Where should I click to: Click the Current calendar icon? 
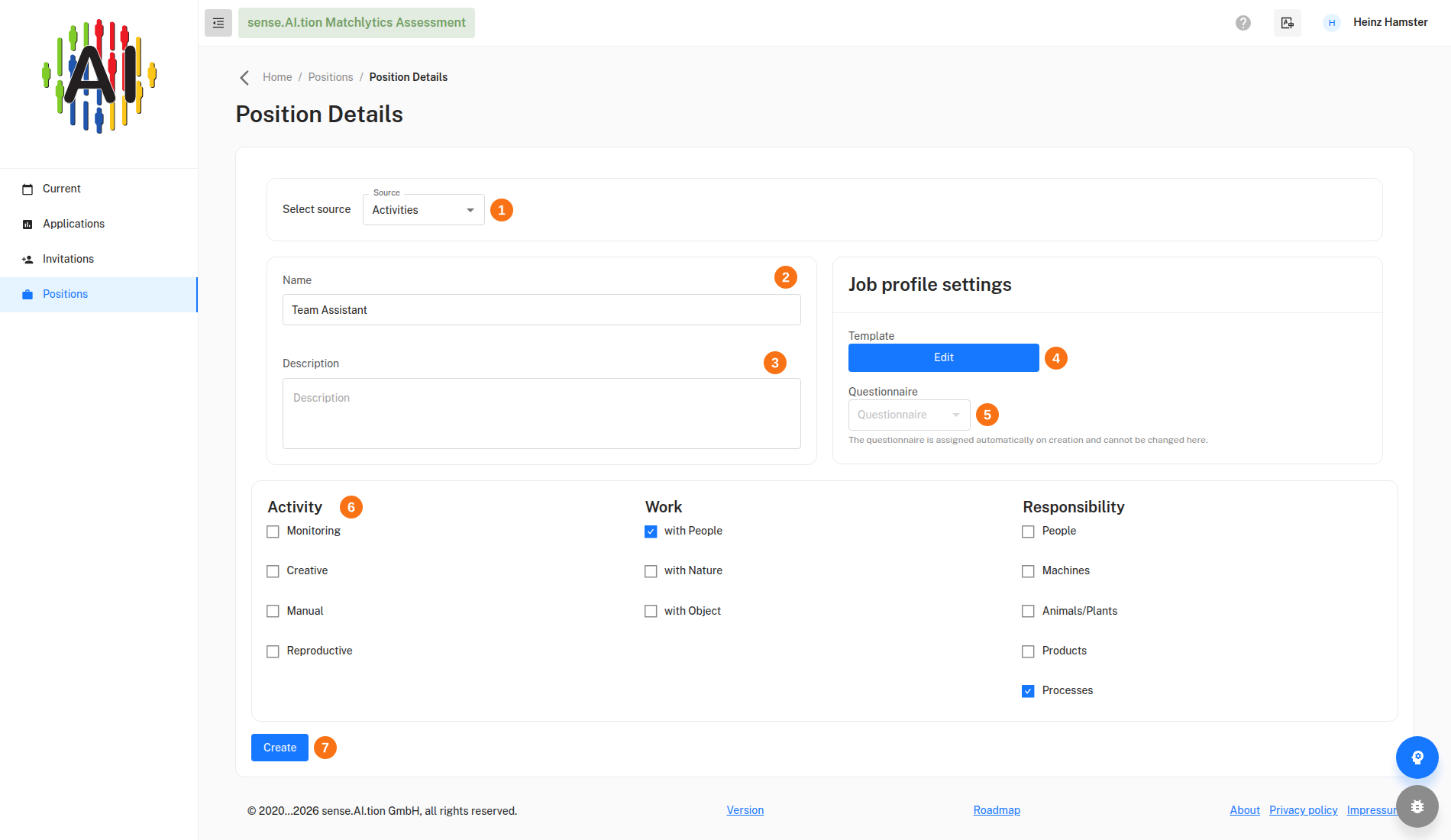click(x=27, y=189)
